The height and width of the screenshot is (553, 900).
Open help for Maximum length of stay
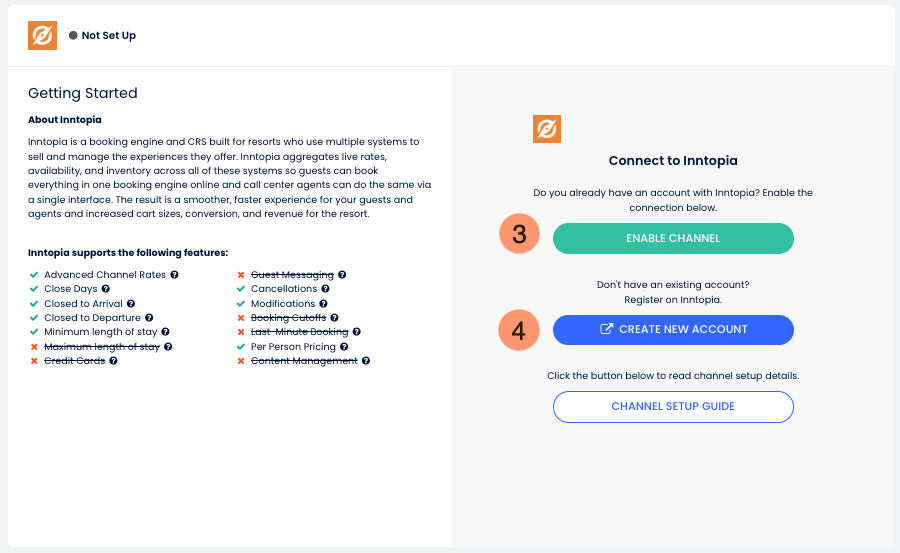(x=168, y=347)
